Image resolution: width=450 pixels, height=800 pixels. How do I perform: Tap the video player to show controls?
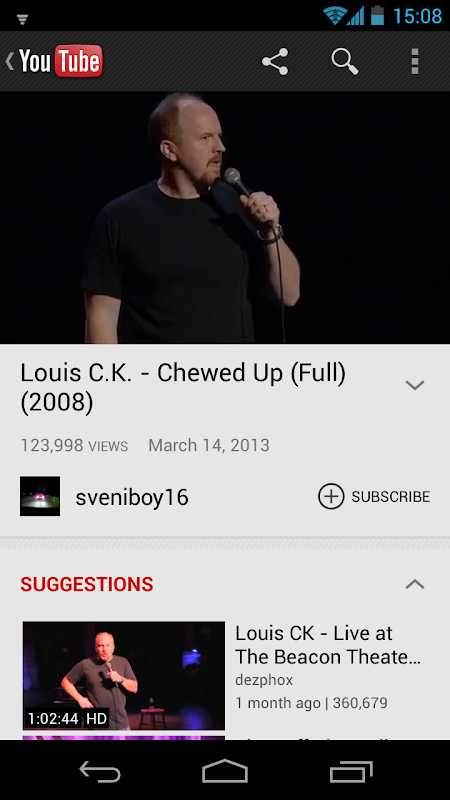tap(225, 217)
